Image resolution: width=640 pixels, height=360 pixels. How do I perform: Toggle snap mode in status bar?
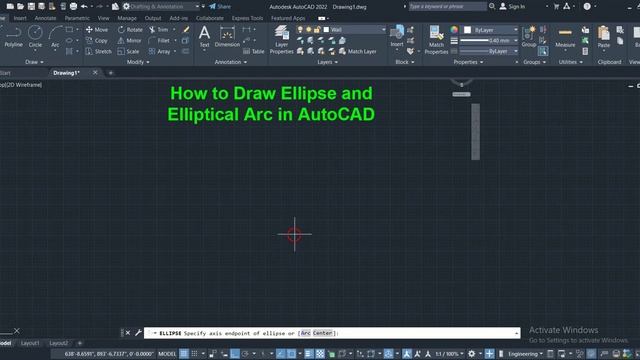(x=195, y=354)
